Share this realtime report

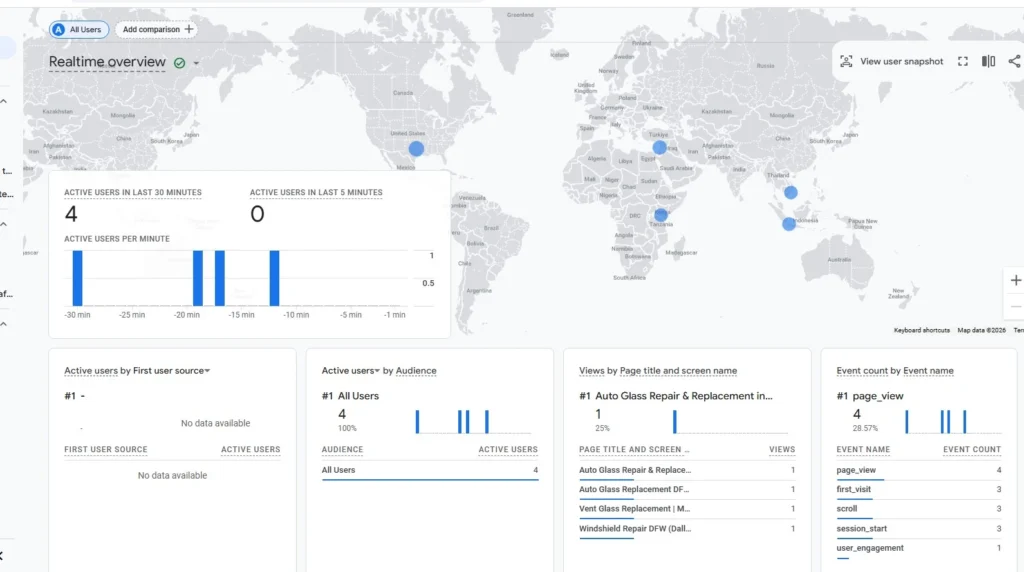coord(1014,61)
